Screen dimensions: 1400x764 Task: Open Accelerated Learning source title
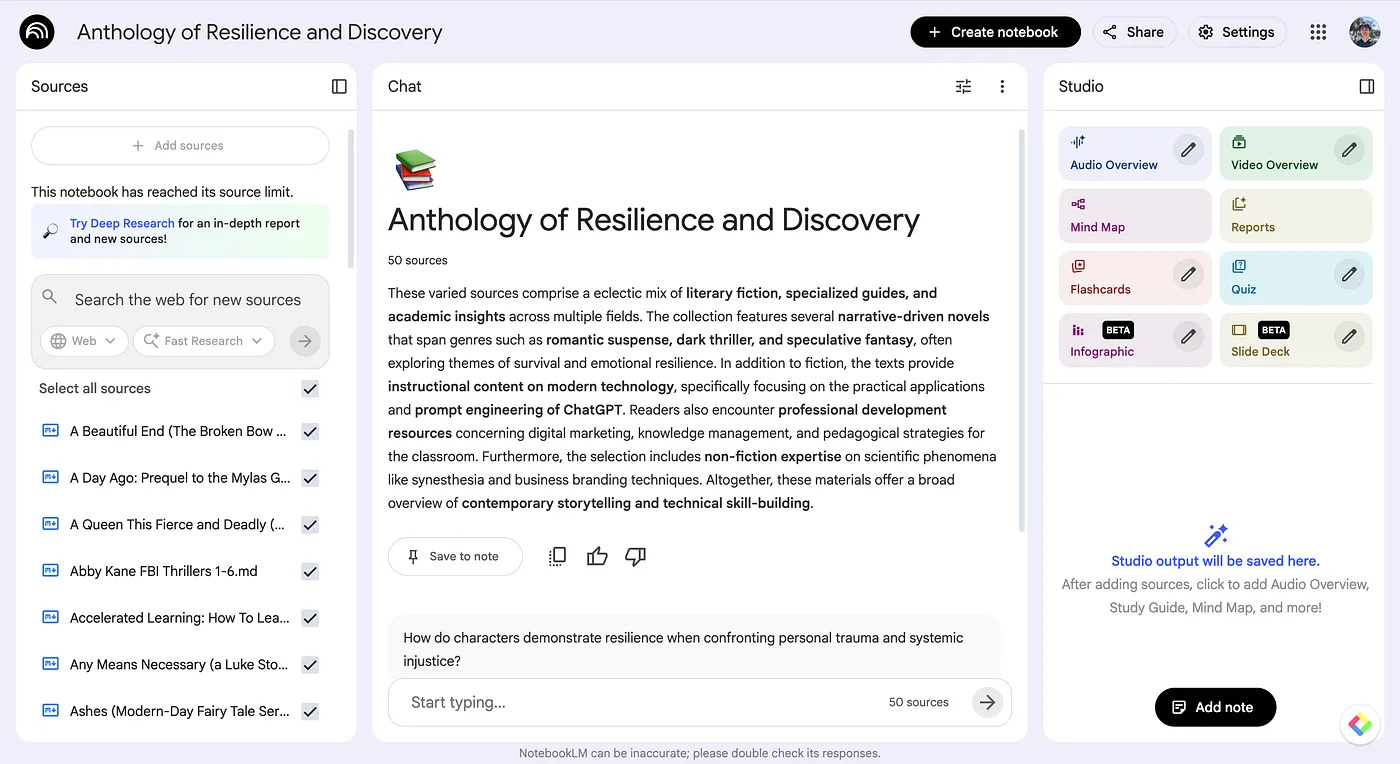pos(180,618)
